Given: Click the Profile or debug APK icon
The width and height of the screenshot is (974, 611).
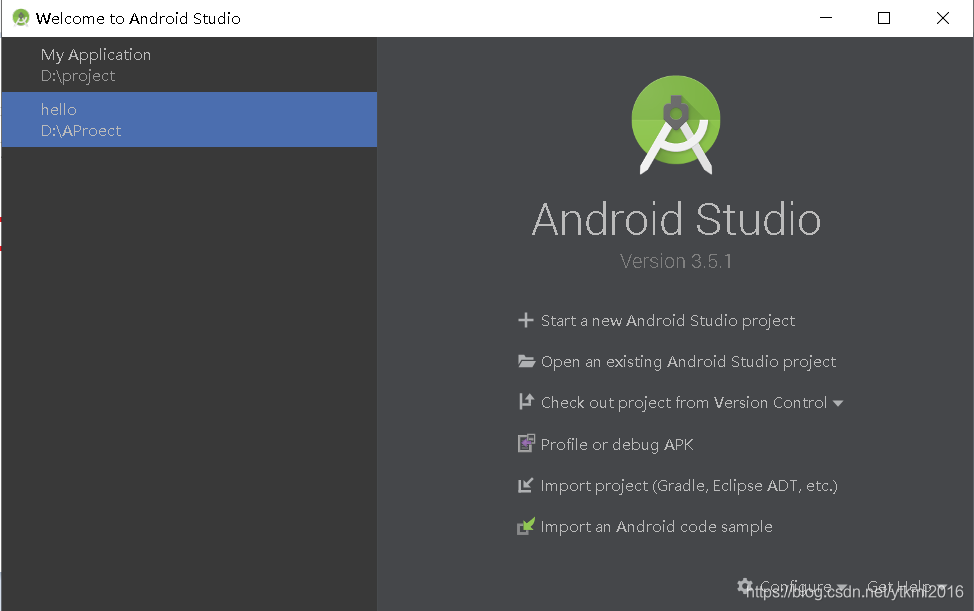Looking at the screenshot, I should click(526, 443).
